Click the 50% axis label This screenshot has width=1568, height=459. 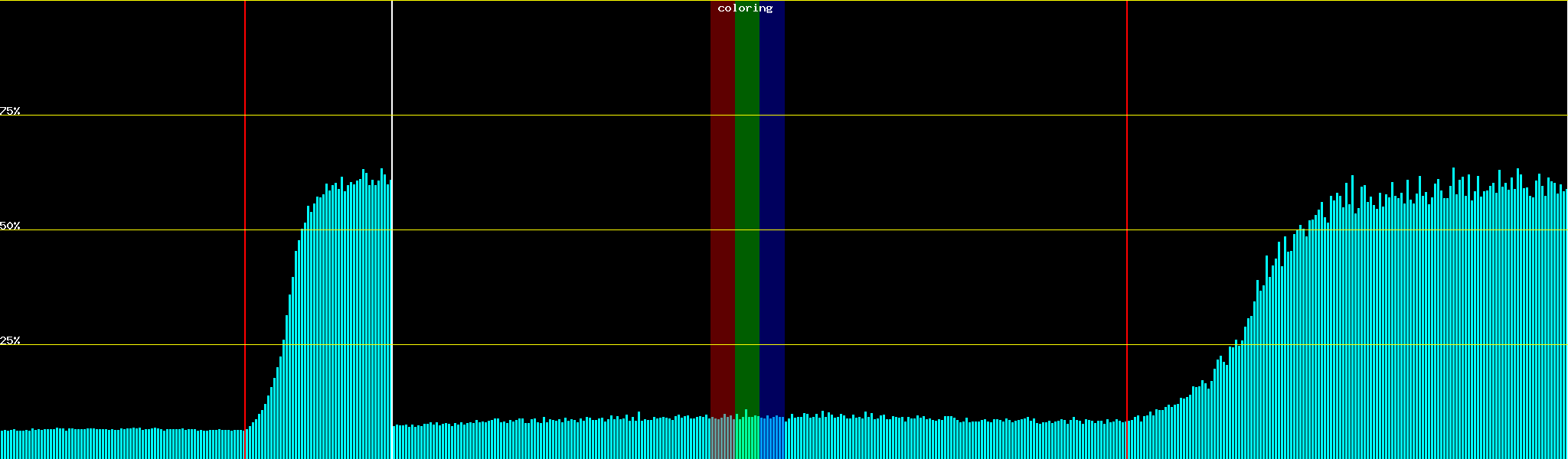[x=10, y=226]
